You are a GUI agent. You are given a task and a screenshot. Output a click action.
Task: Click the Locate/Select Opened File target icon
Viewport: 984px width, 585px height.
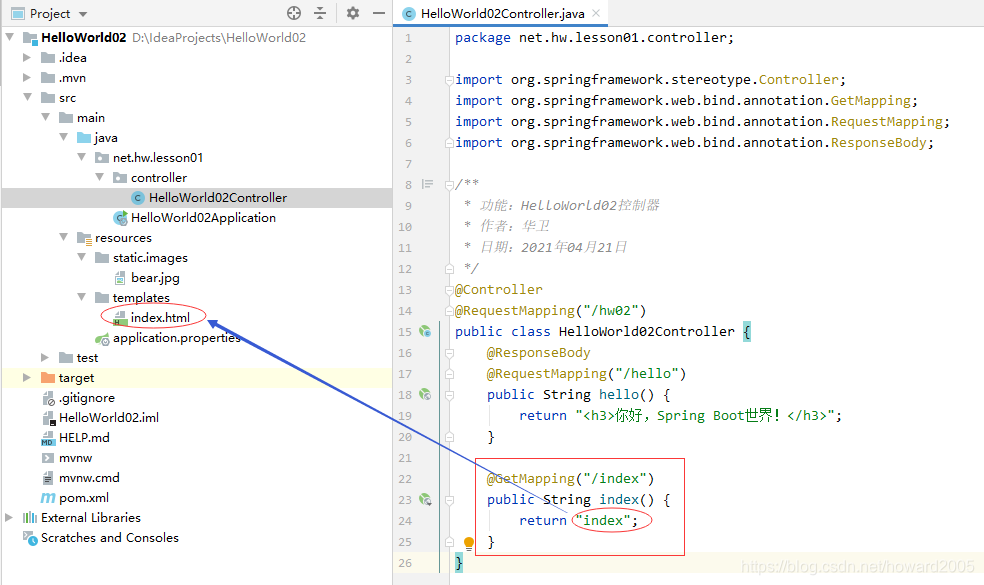click(294, 13)
